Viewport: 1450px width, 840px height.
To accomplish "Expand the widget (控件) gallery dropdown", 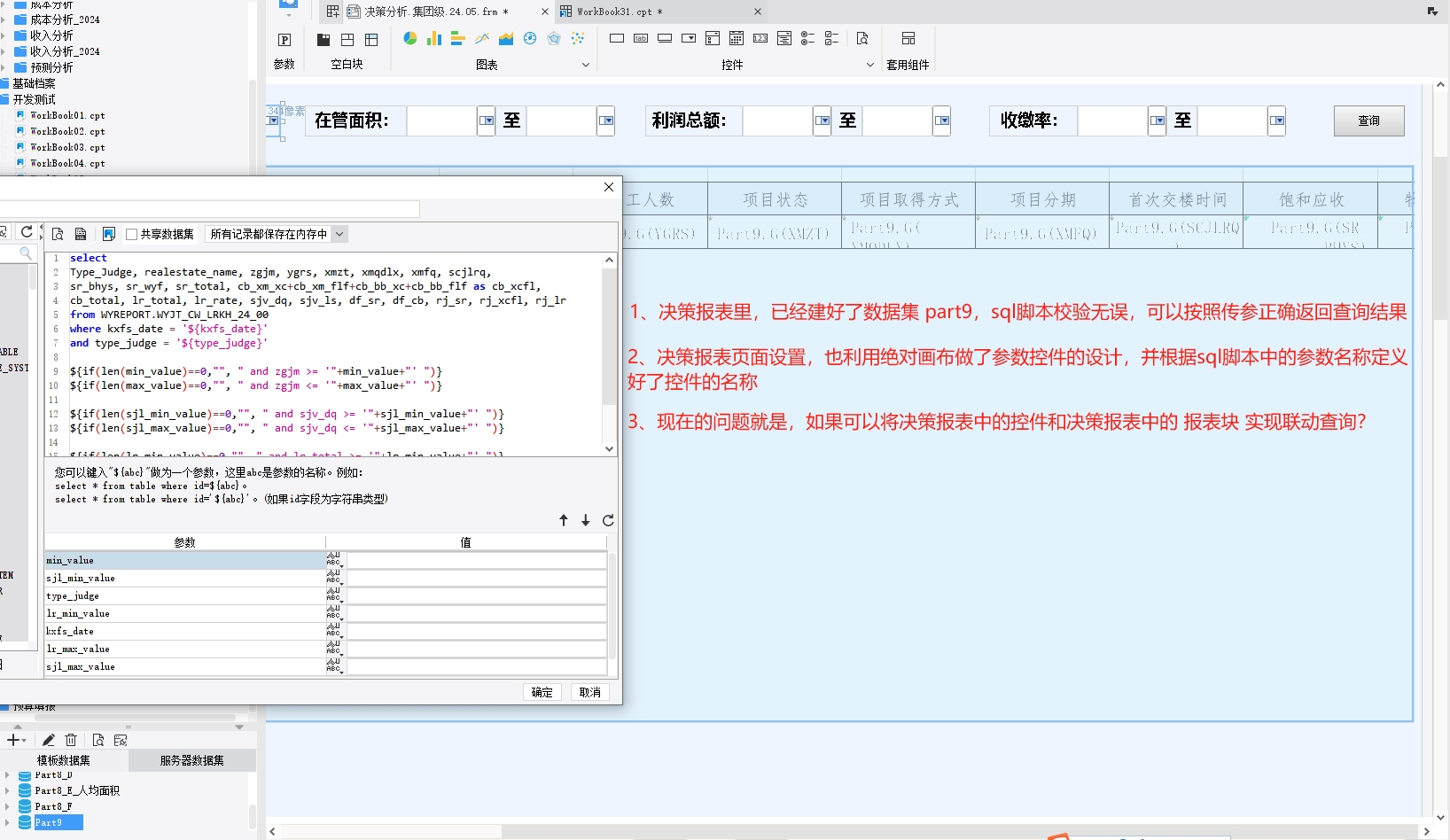I will pyautogui.click(x=870, y=65).
